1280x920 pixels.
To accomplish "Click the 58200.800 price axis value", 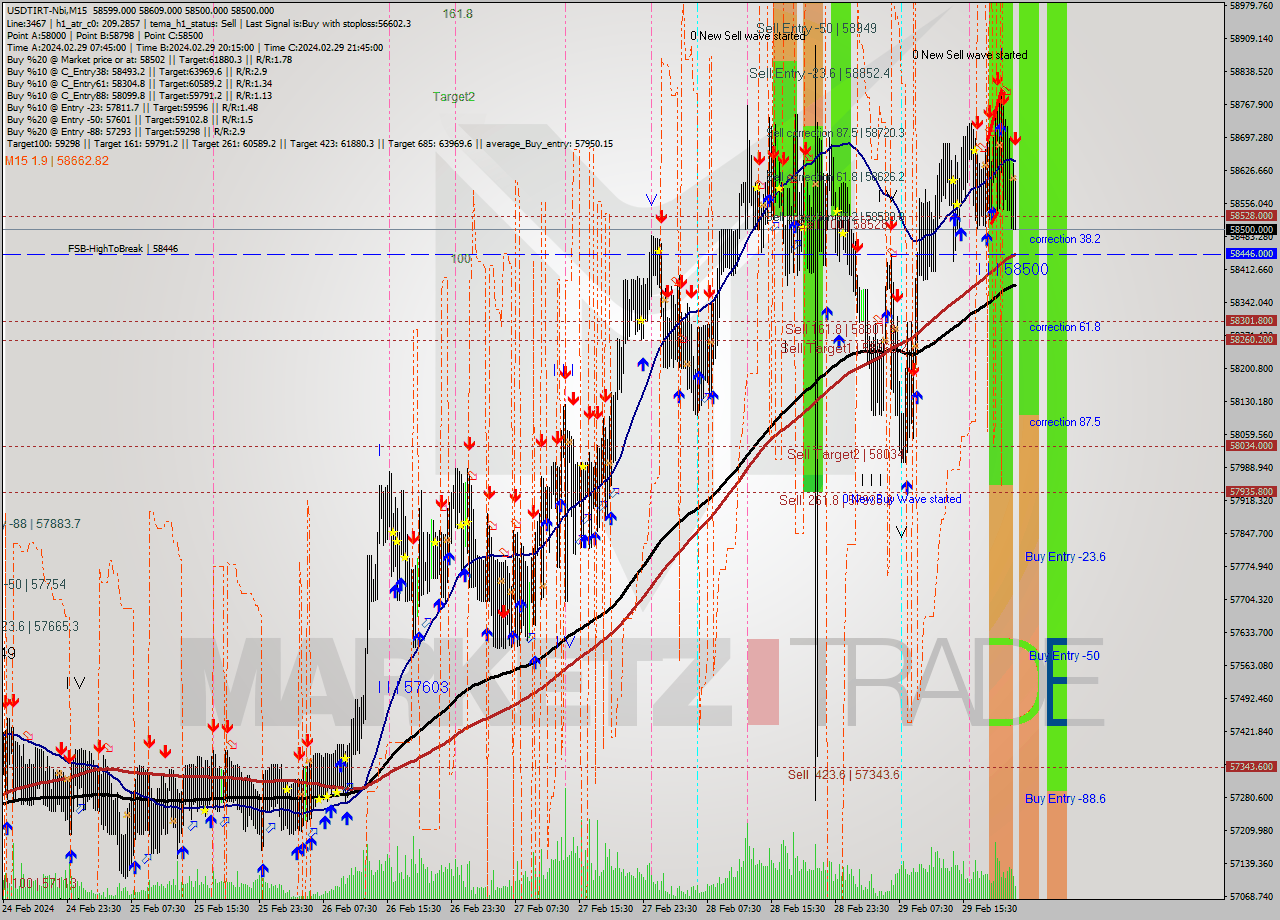I will tap(1251, 369).
